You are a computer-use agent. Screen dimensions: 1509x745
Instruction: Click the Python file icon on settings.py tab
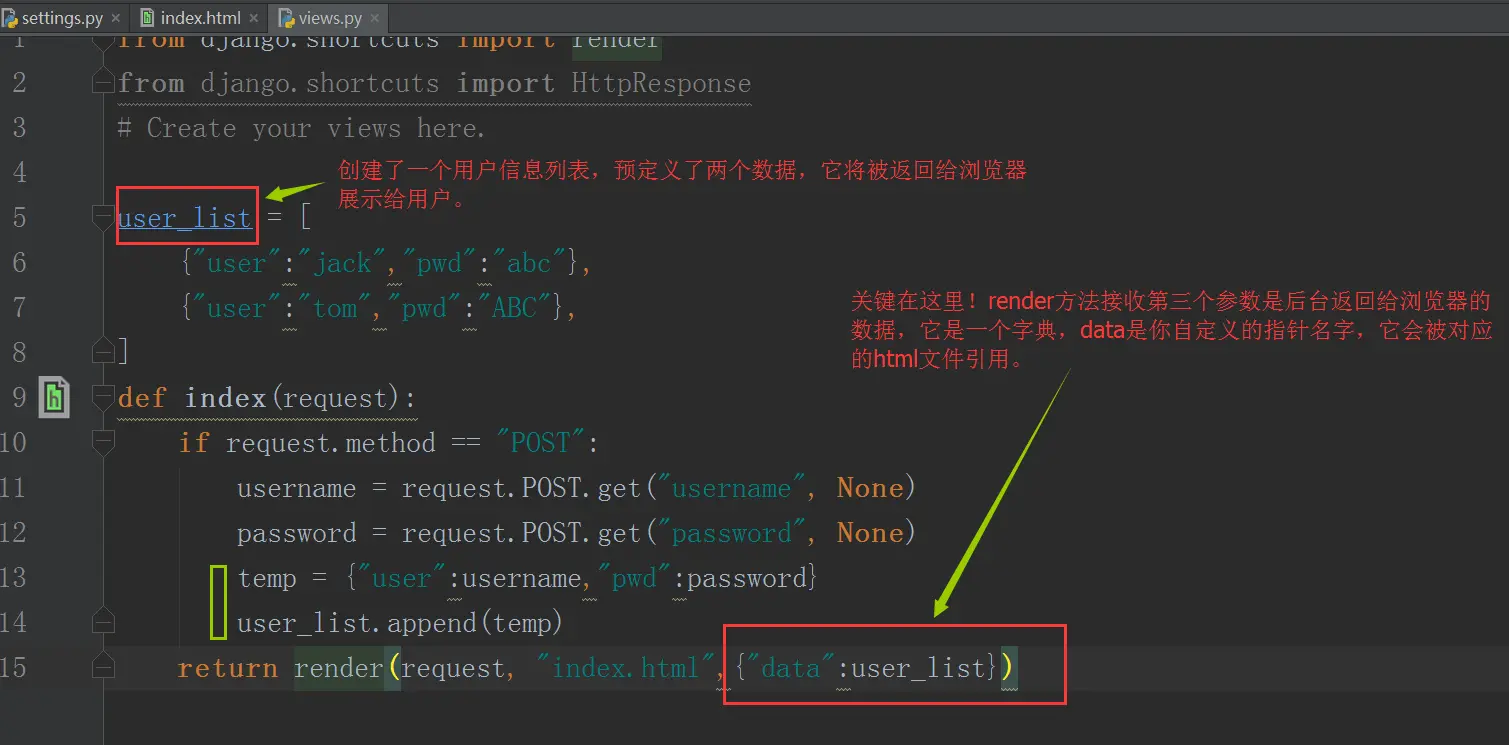[x=8, y=17]
